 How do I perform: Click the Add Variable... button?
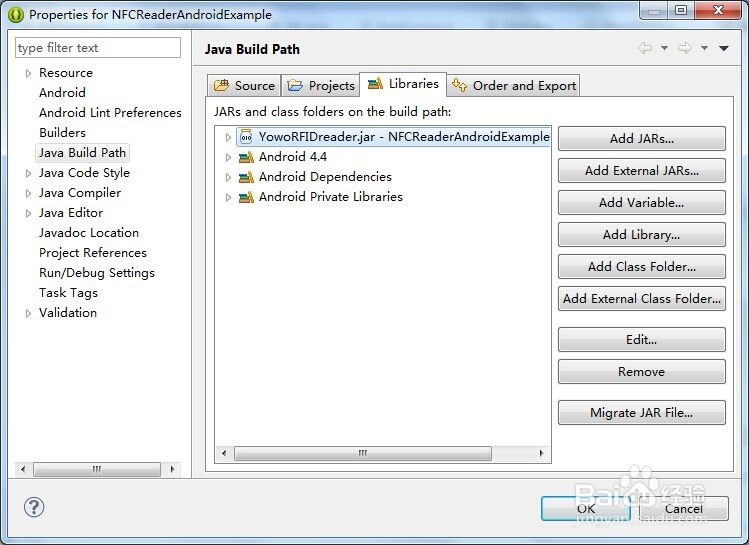pyautogui.click(x=642, y=203)
